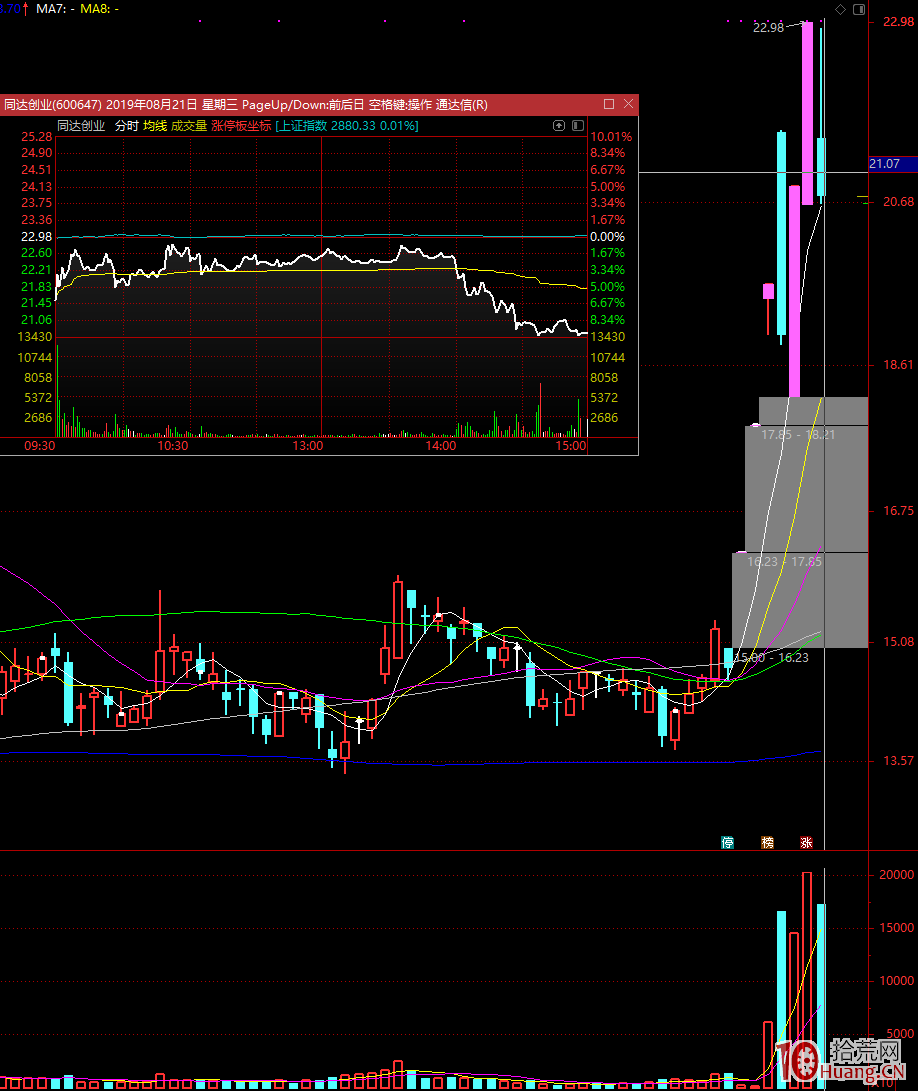Click the 10000 volume axis label

897,980
